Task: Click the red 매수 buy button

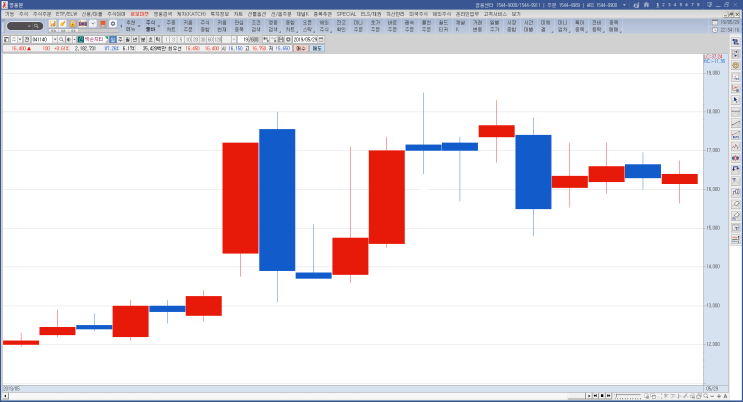Action: point(301,48)
